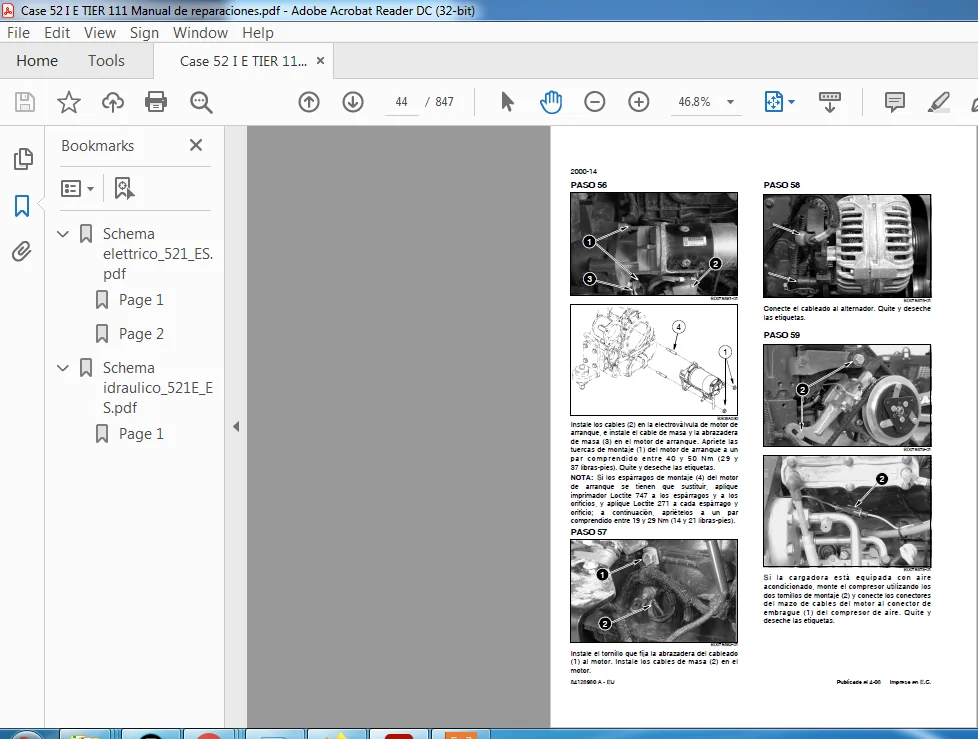Open the Edit menu
This screenshot has height=739, width=978.
[x=57, y=33]
